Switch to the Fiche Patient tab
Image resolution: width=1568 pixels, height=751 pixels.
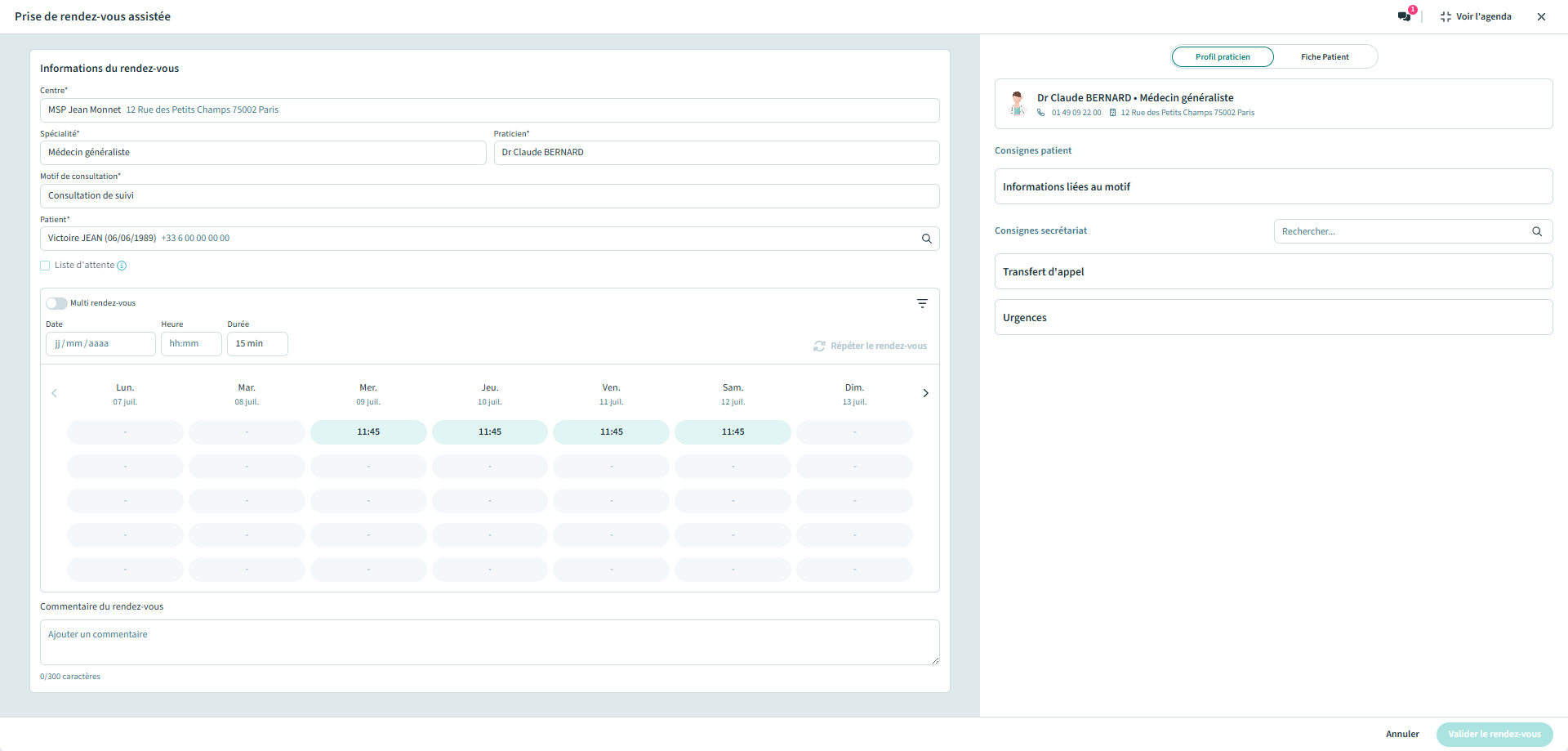pyautogui.click(x=1324, y=57)
